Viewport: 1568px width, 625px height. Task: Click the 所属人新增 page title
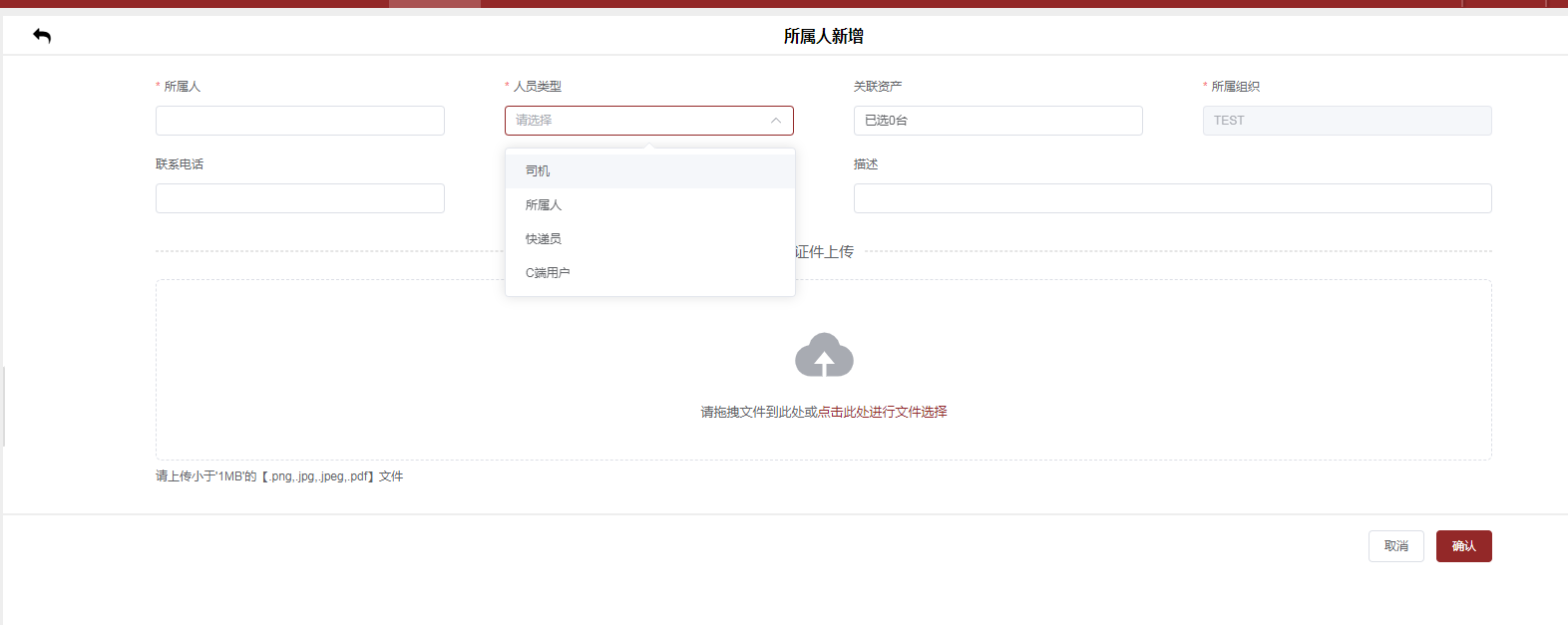[823, 36]
